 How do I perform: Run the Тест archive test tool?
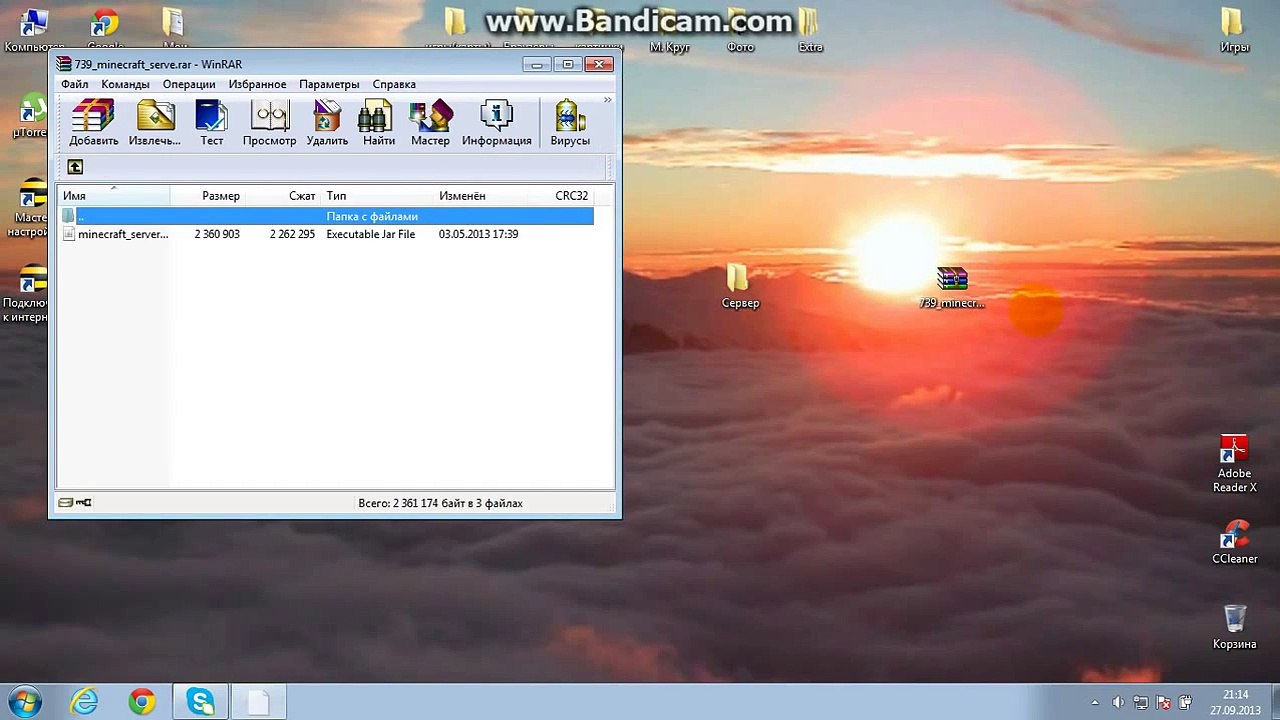point(212,123)
